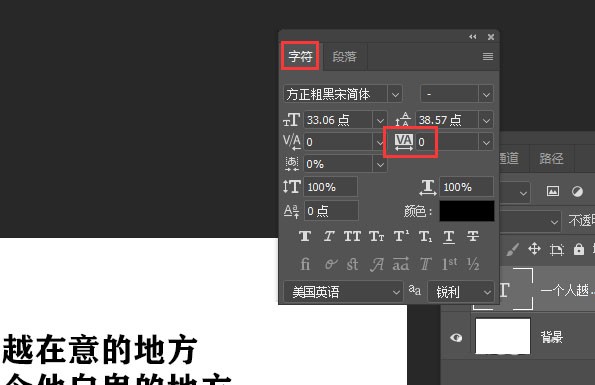Click the leading icon

point(403,120)
